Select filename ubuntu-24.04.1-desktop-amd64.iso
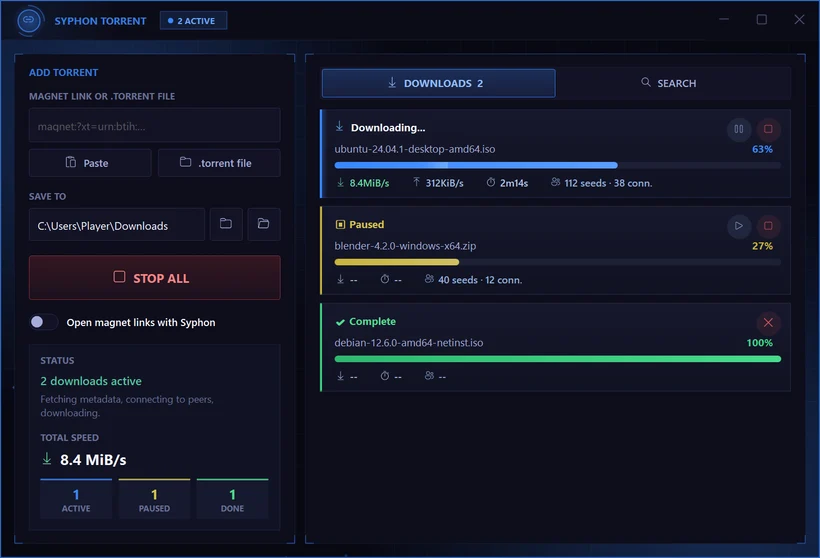The width and height of the screenshot is (820, 558). point(415,149)
